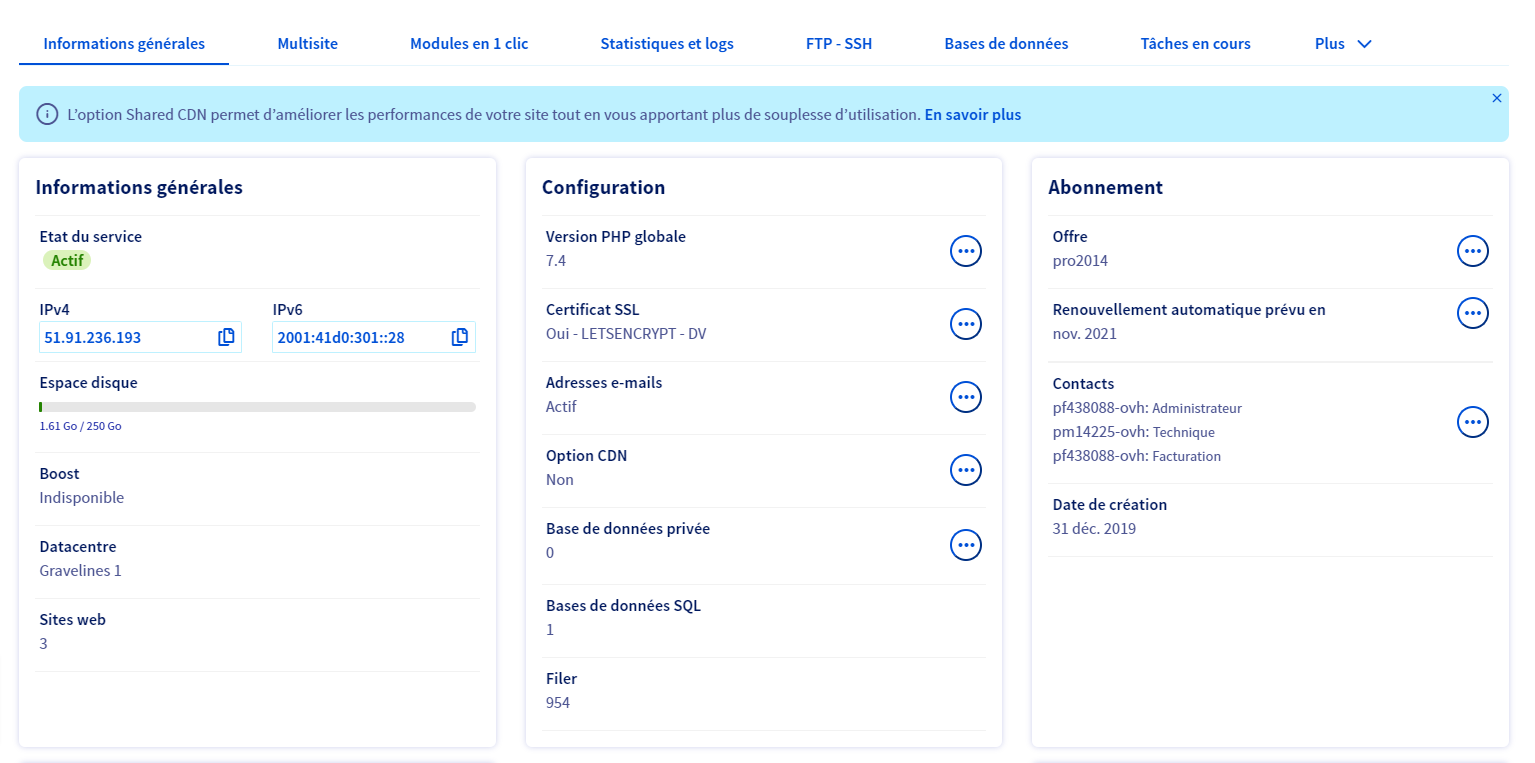Open options menu for Option CDN

(965, 470)
